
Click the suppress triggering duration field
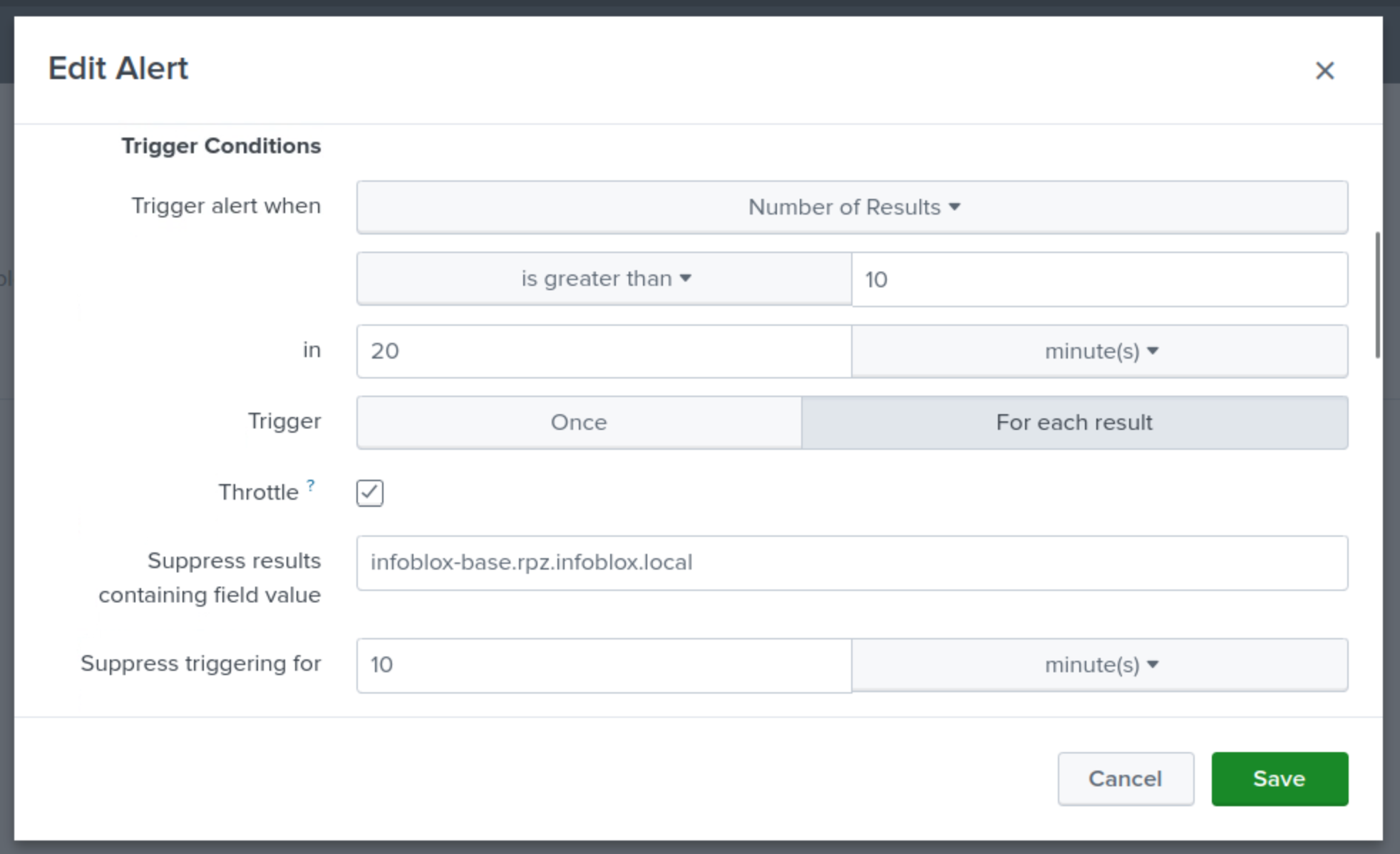(x=604, y=665)
